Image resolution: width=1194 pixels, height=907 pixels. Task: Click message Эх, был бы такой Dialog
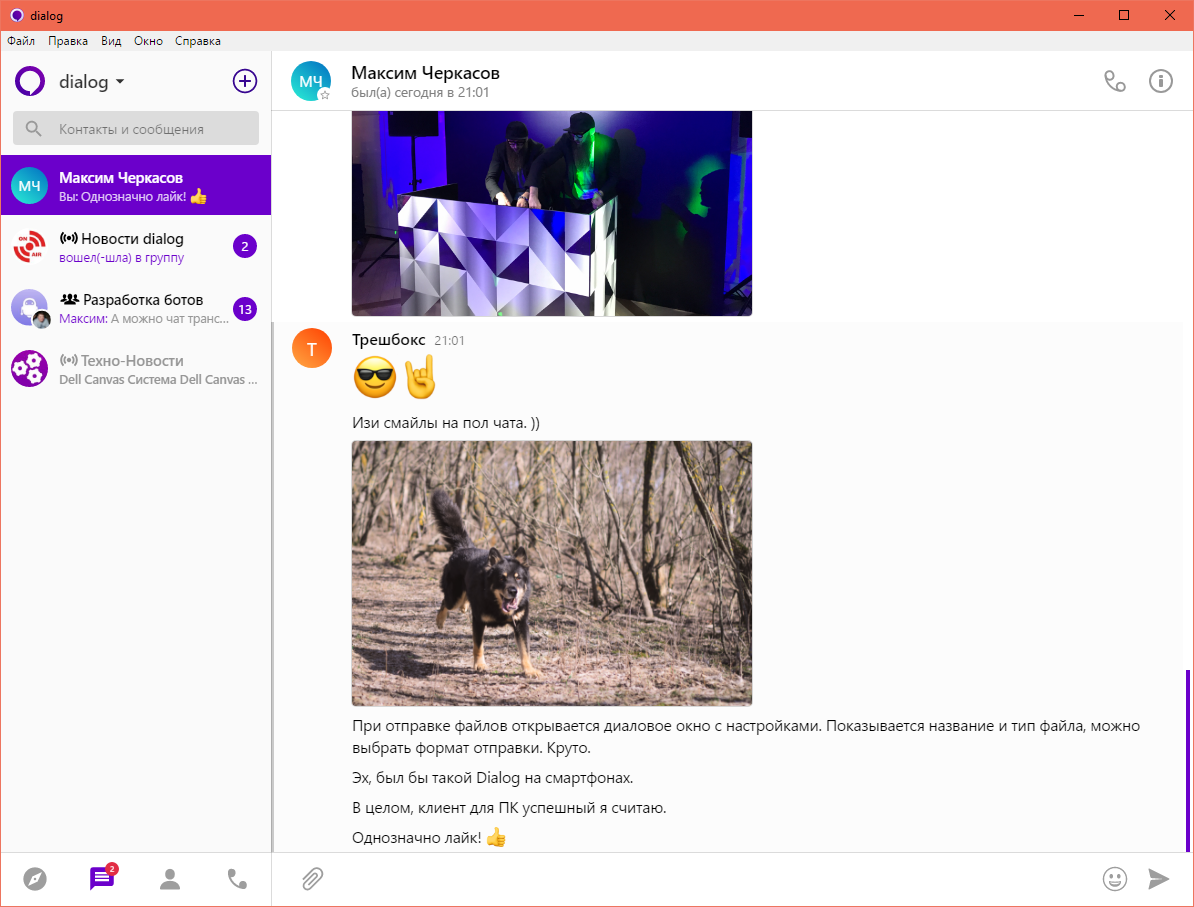(492, 778)
